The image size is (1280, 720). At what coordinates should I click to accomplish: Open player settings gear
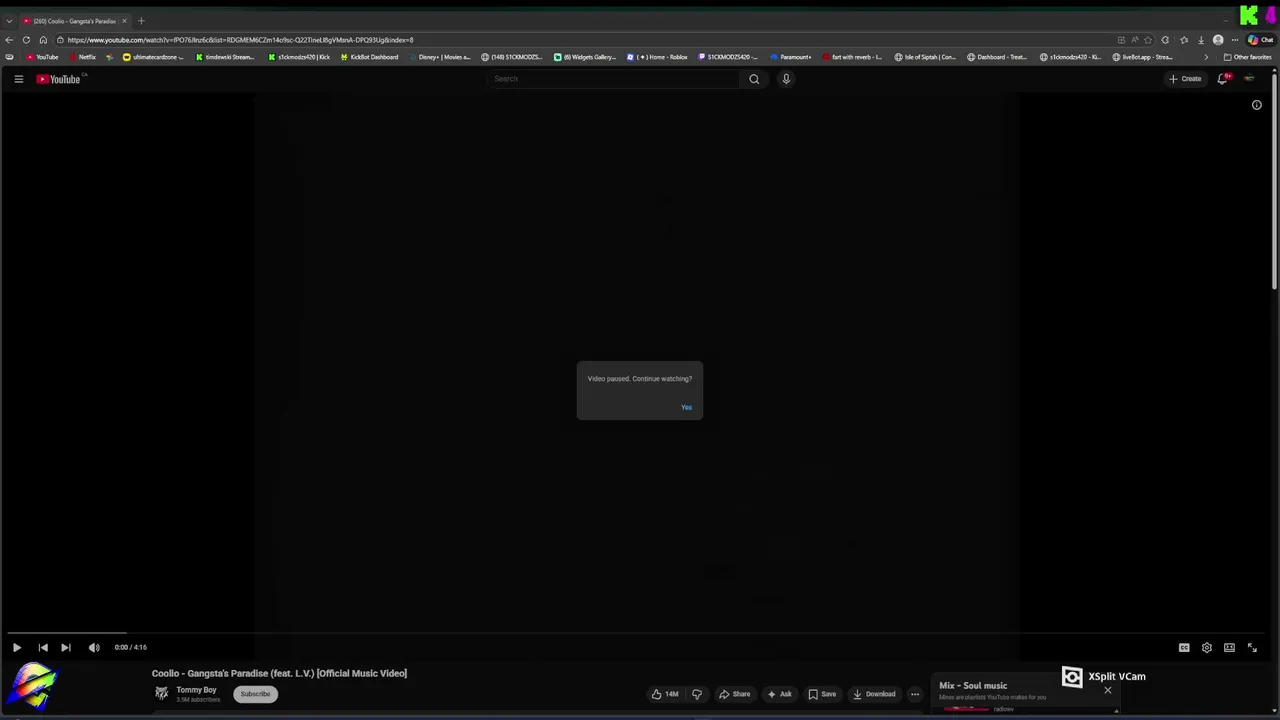point(1207,647)
